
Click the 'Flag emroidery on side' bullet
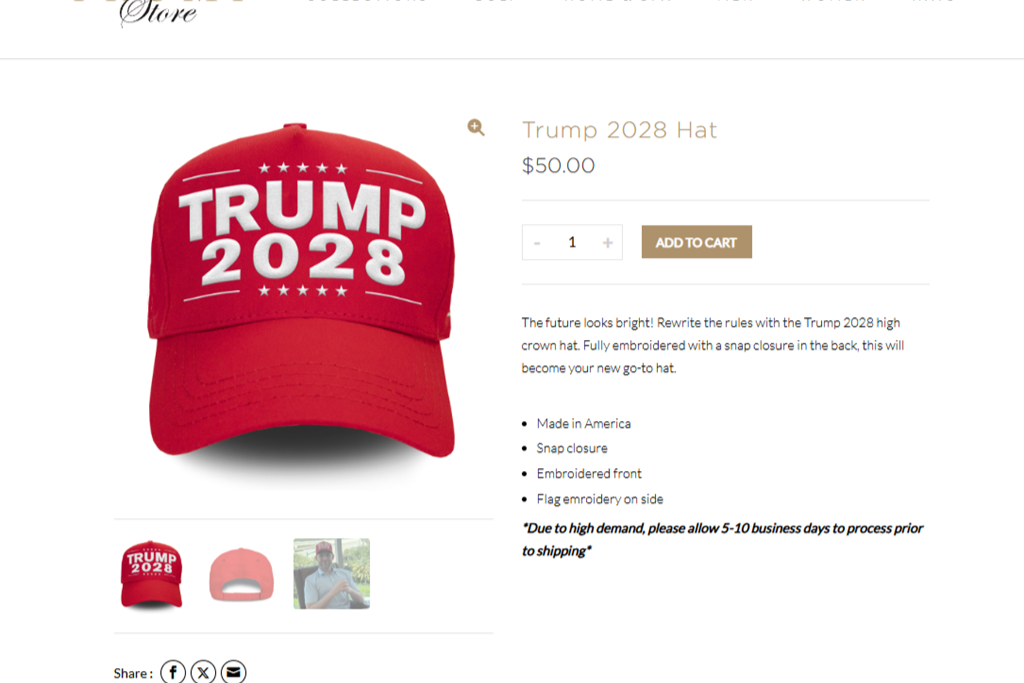tap(600, 500)
